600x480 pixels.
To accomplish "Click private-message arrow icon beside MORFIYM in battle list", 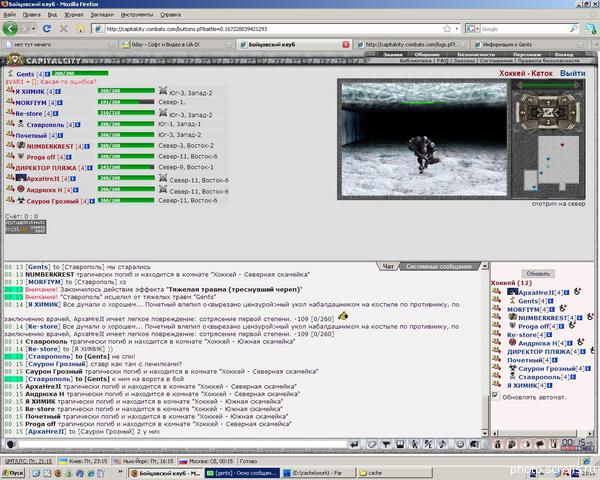I will point(10,102).
